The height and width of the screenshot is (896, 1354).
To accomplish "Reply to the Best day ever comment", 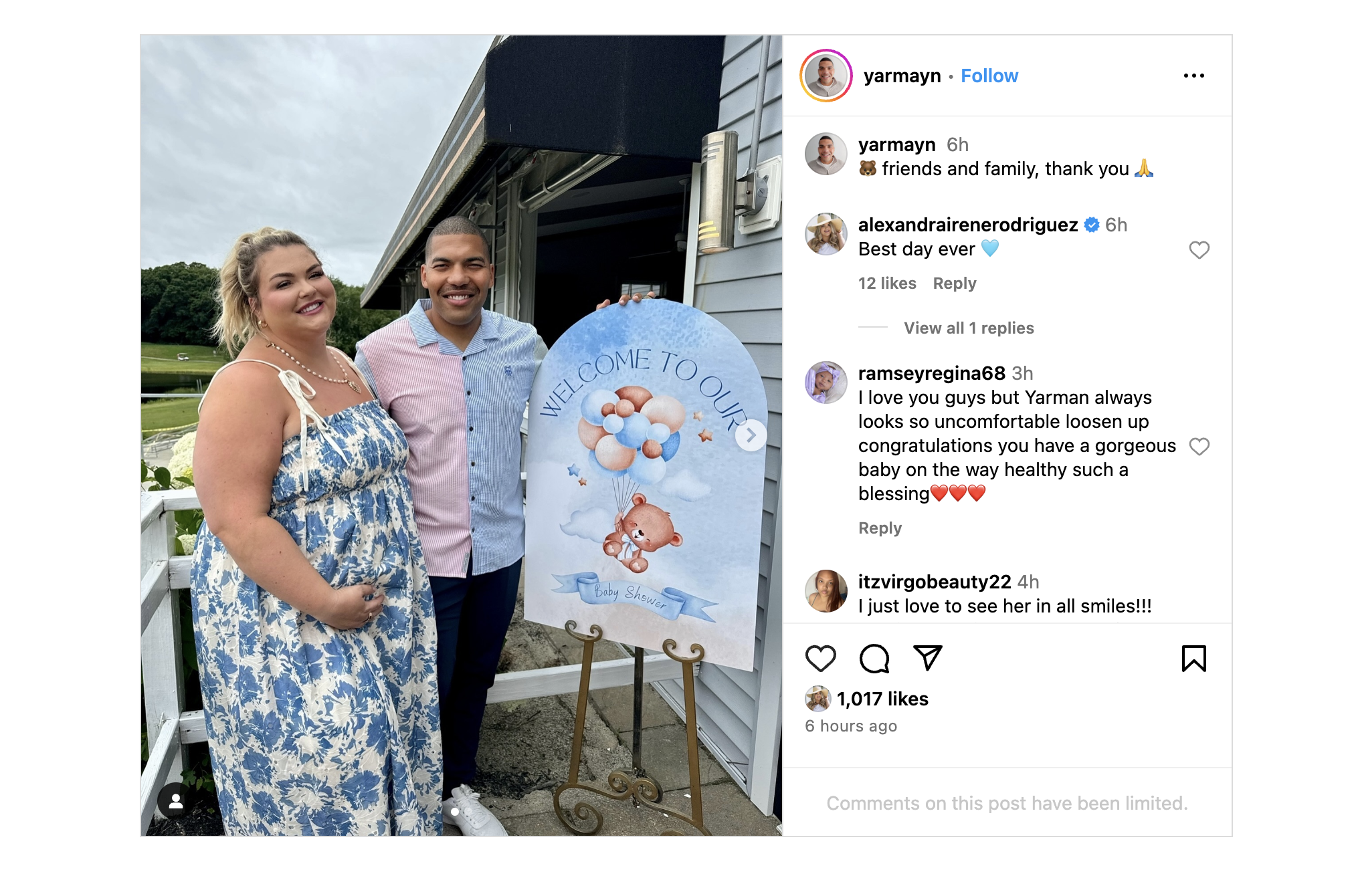I will [x=955, y=284].
